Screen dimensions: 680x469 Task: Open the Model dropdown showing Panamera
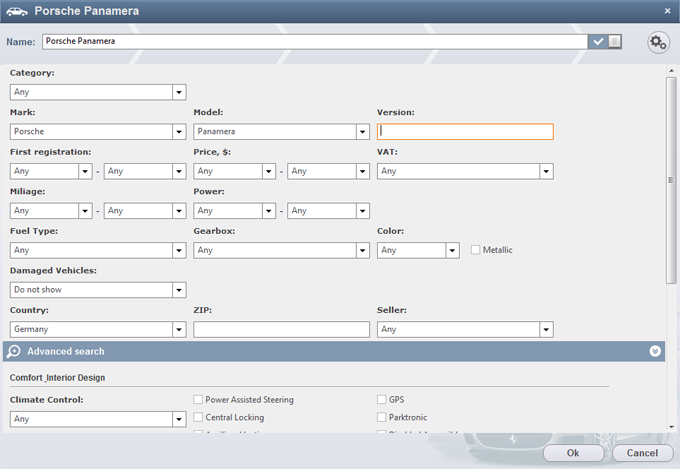281,131
